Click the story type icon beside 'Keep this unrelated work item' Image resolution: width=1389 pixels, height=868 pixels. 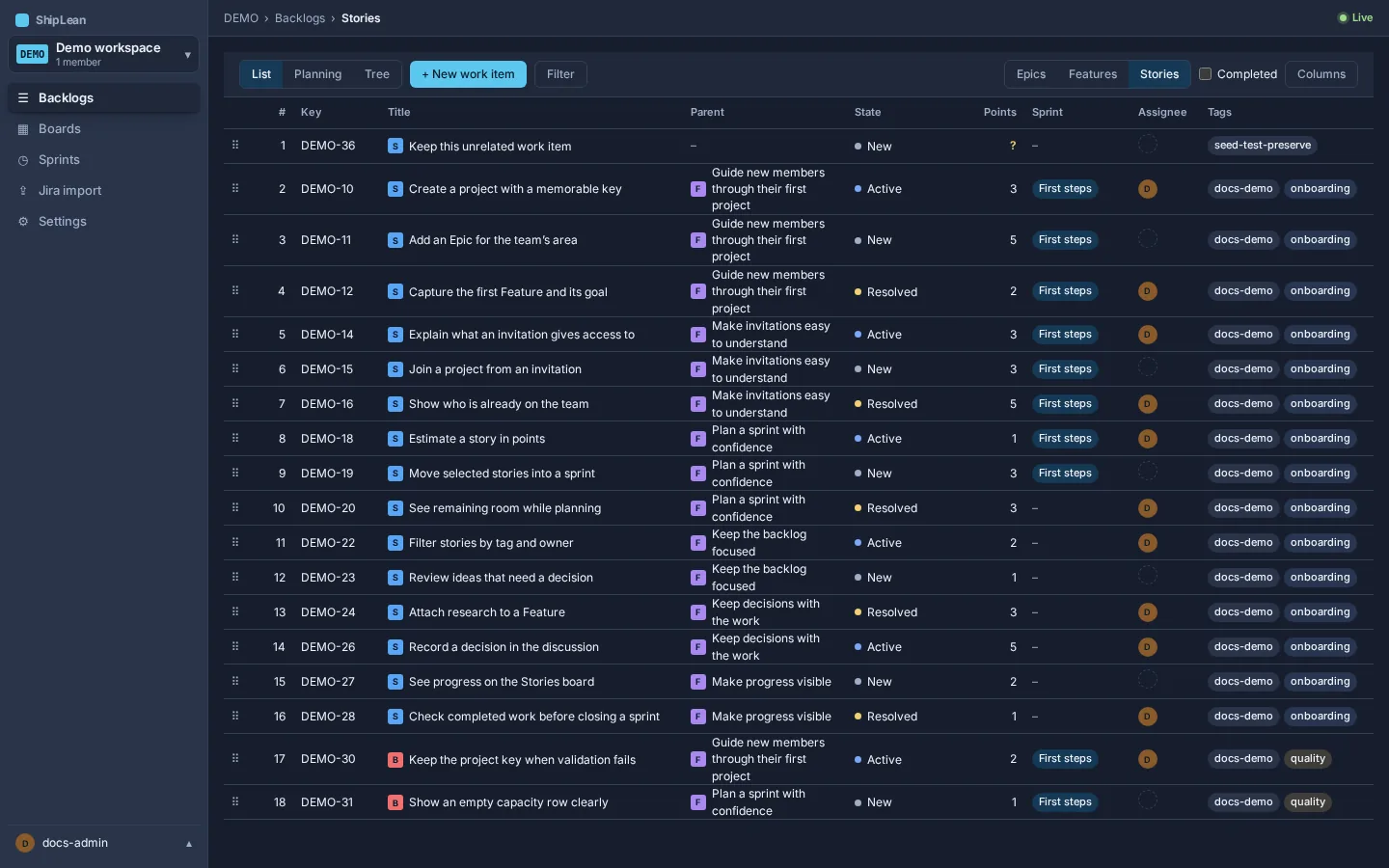click(395, 146)
